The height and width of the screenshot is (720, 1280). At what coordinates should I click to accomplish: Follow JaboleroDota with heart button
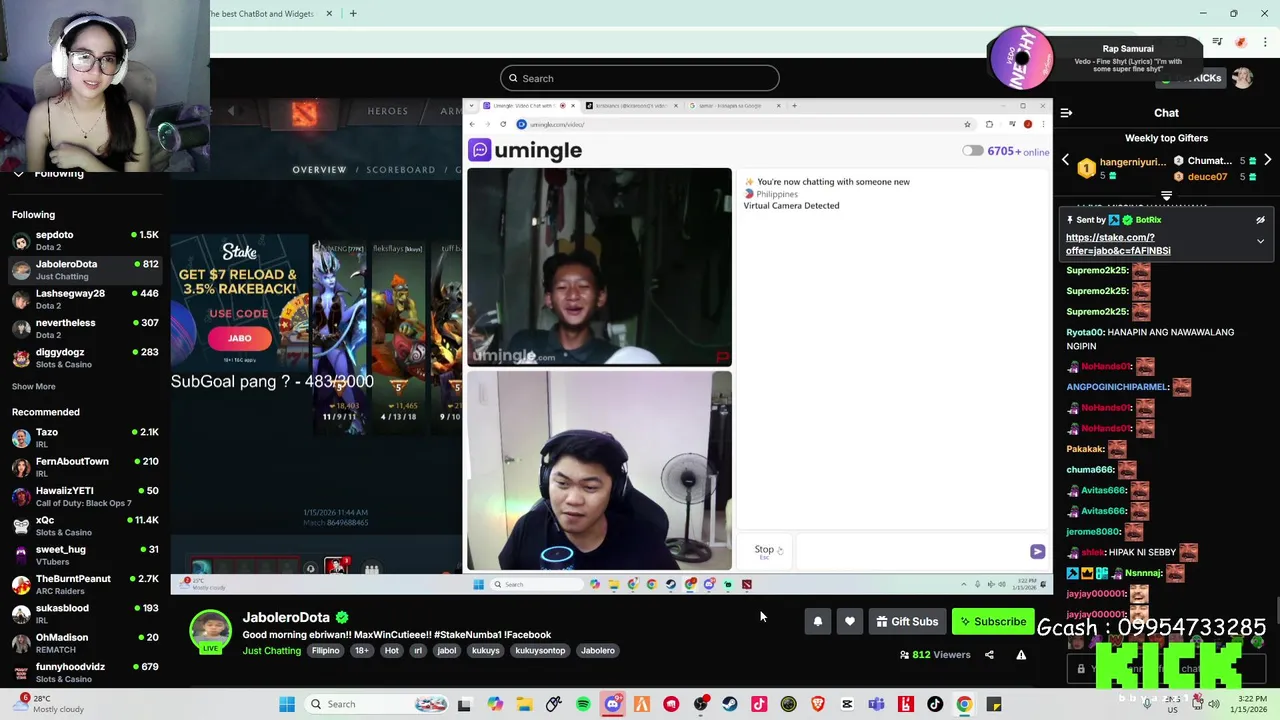point(849,622)
